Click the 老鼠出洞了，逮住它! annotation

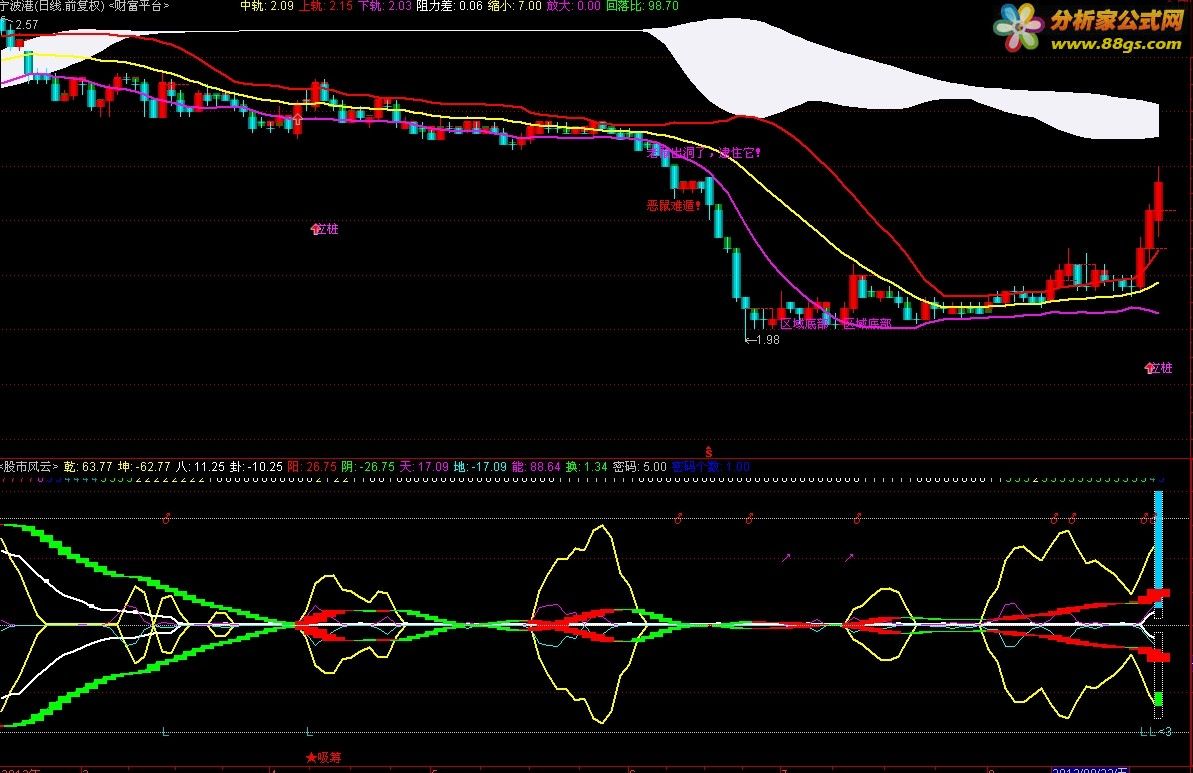pos(704,153)
